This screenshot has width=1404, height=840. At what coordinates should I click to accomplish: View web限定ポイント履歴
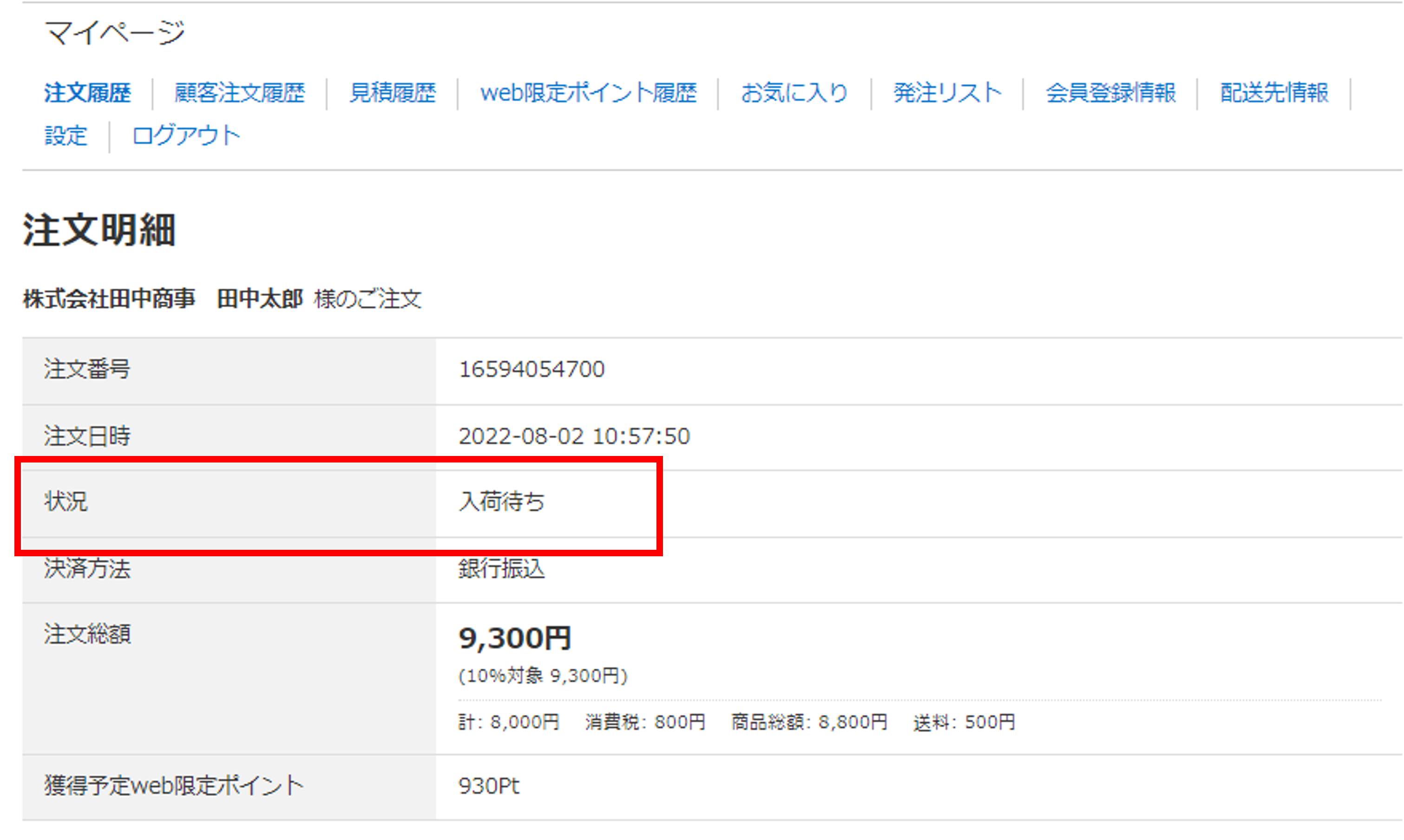click(x=589, y=92)
